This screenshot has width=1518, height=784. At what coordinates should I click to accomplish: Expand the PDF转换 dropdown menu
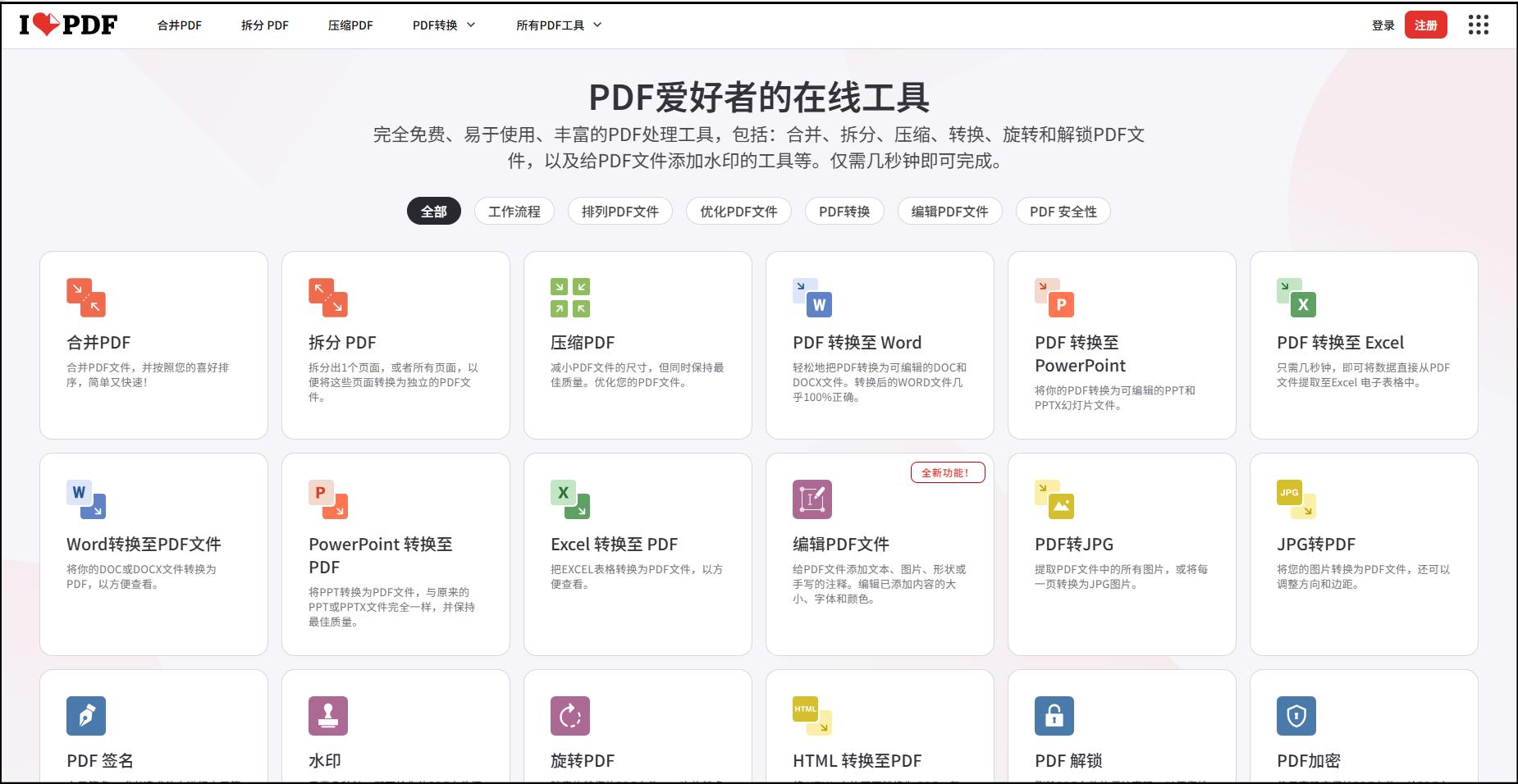444,25
